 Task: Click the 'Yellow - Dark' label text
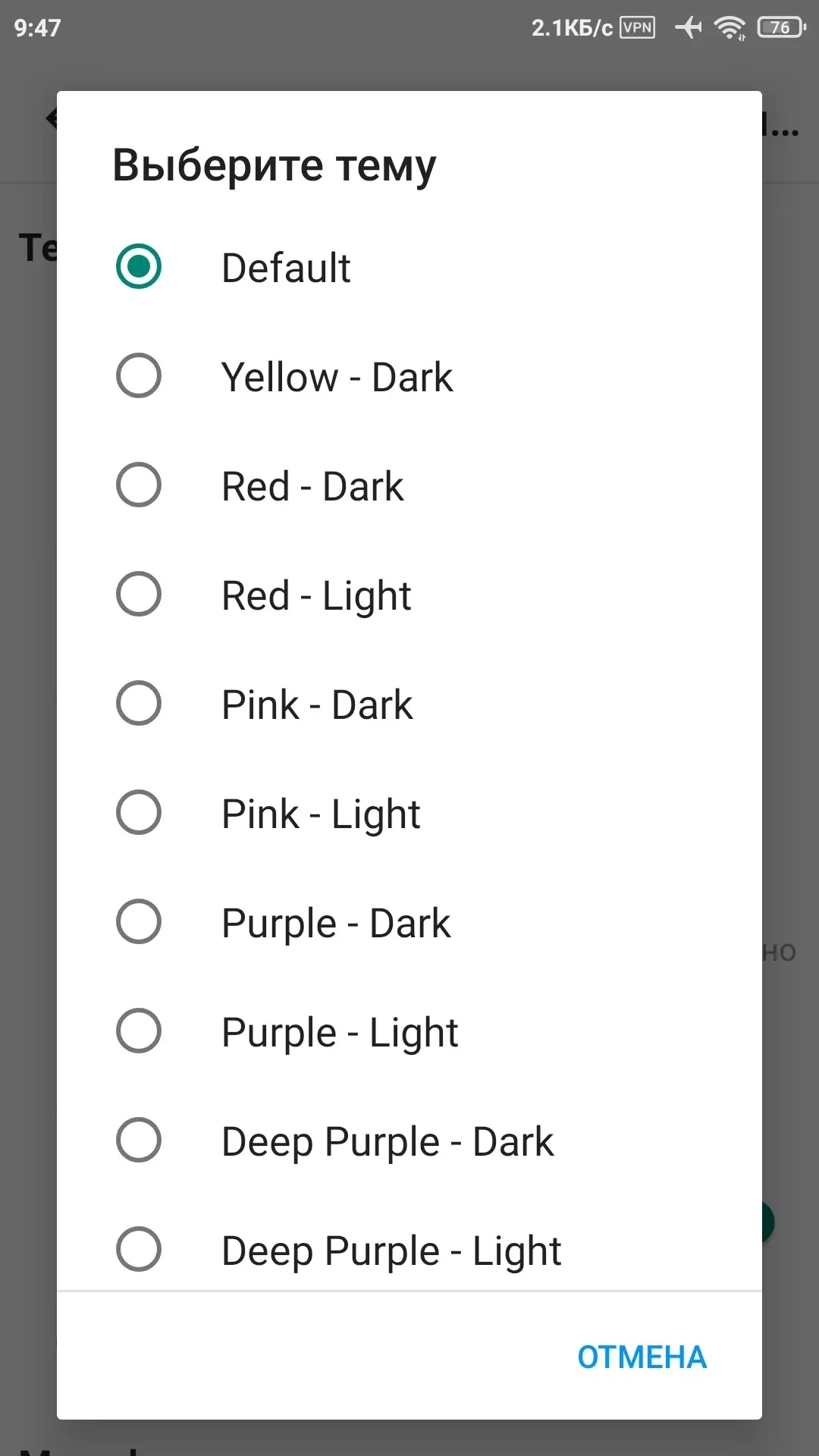pos(337,378)
